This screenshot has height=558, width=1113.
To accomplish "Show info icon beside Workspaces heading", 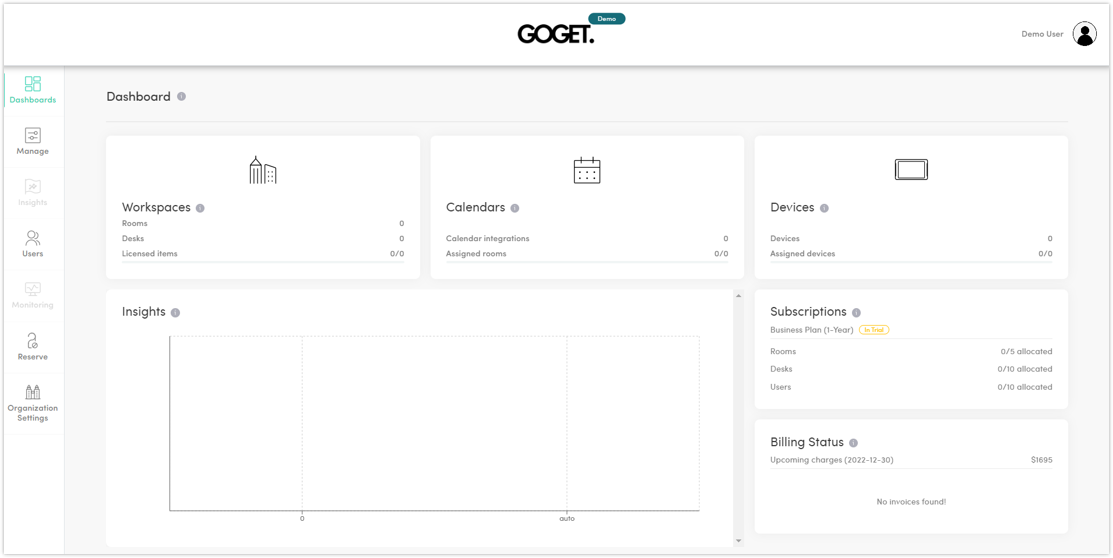I will point(200,208).
